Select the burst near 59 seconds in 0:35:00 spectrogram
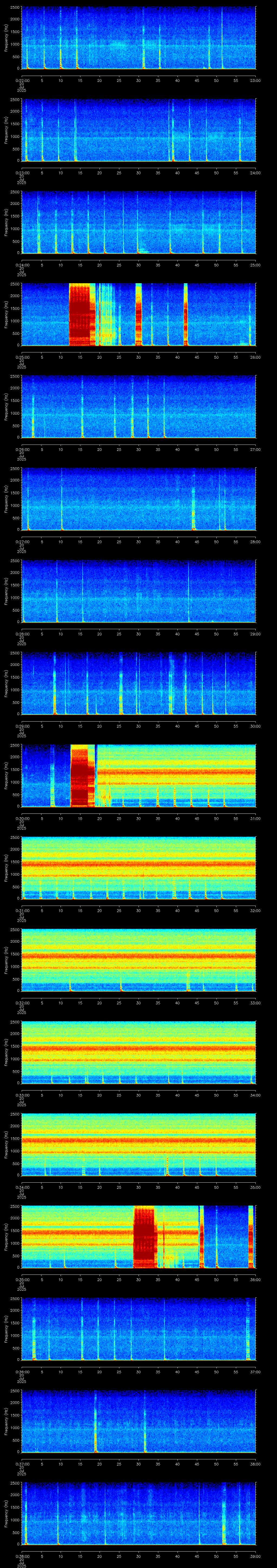 click(x=250, y=1237)
